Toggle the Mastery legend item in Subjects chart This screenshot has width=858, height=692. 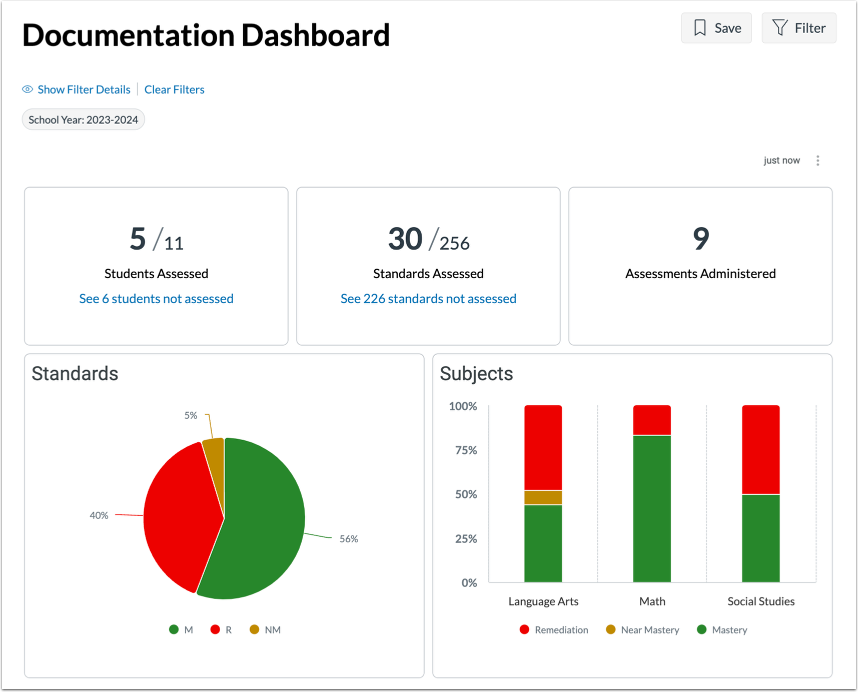point(722,630)
